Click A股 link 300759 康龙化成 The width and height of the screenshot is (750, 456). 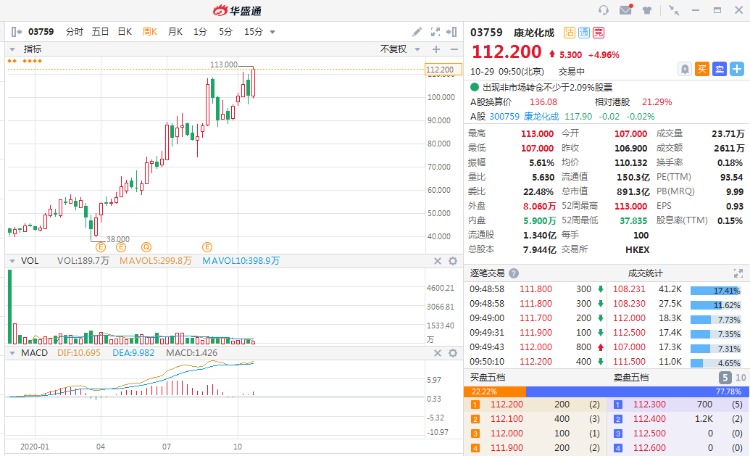pyautogui.click(x=524, y=116)
